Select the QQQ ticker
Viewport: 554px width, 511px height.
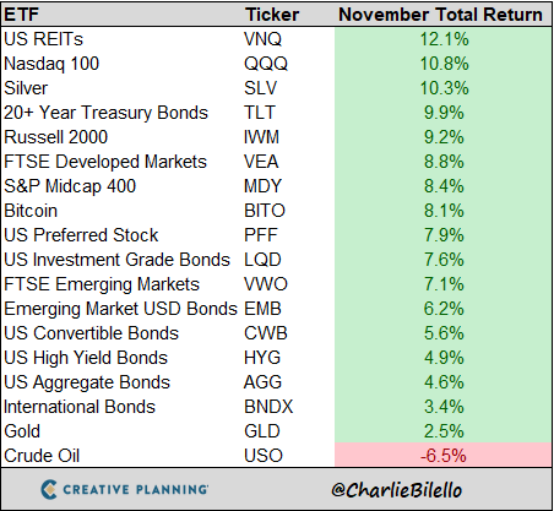click(266, 64)
